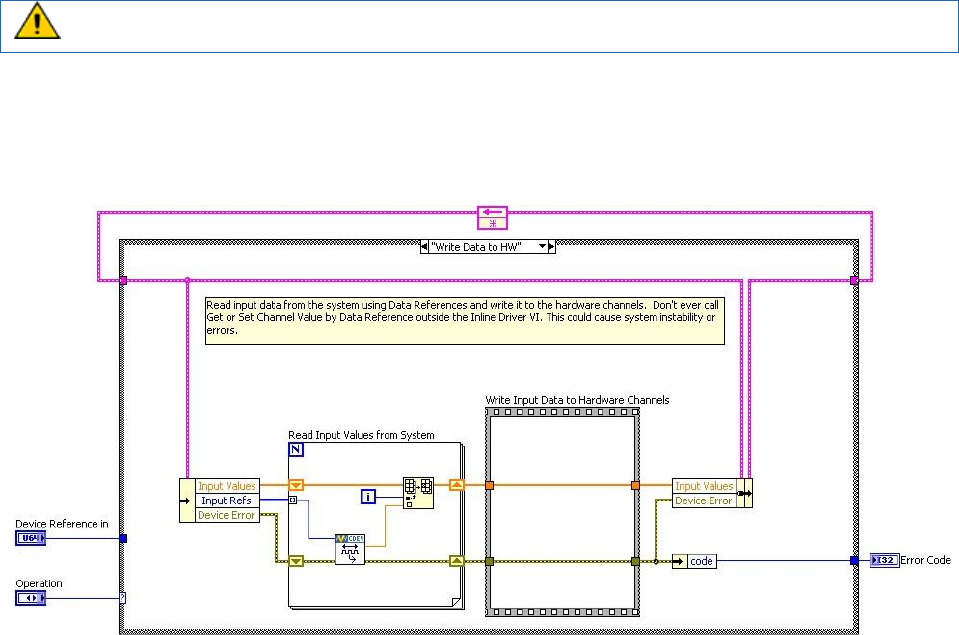Click the pink left tunnel on case structure

click(123, 280)
